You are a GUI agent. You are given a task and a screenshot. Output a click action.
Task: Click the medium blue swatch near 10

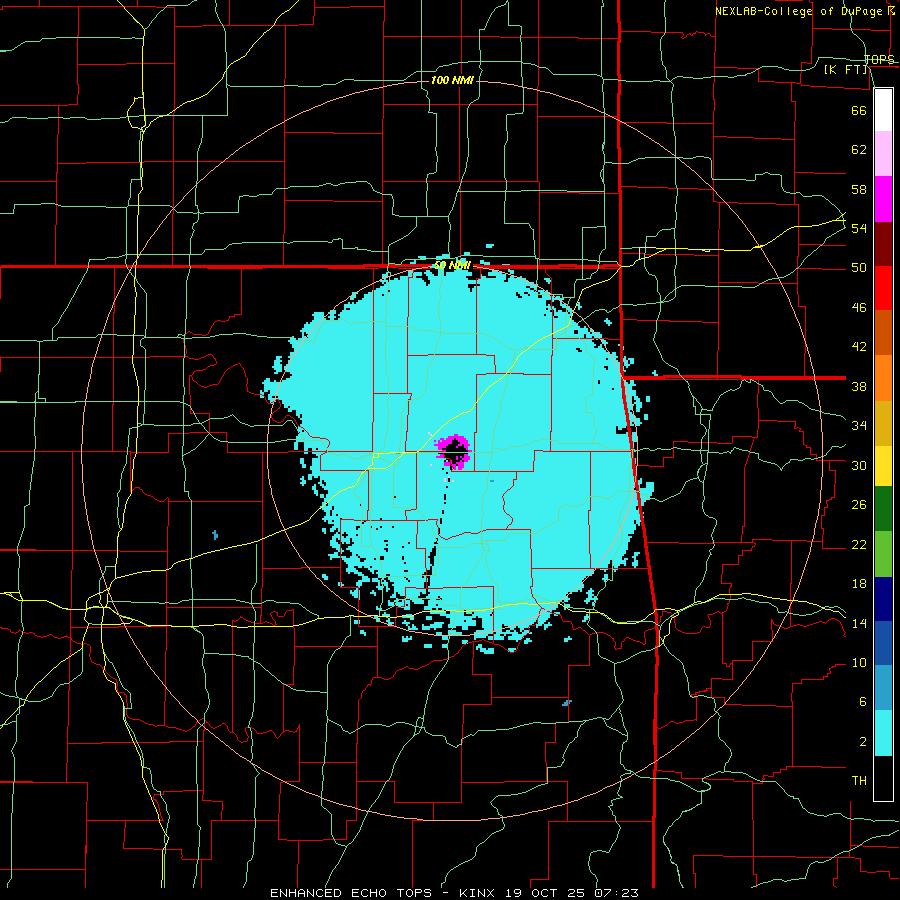883,644
